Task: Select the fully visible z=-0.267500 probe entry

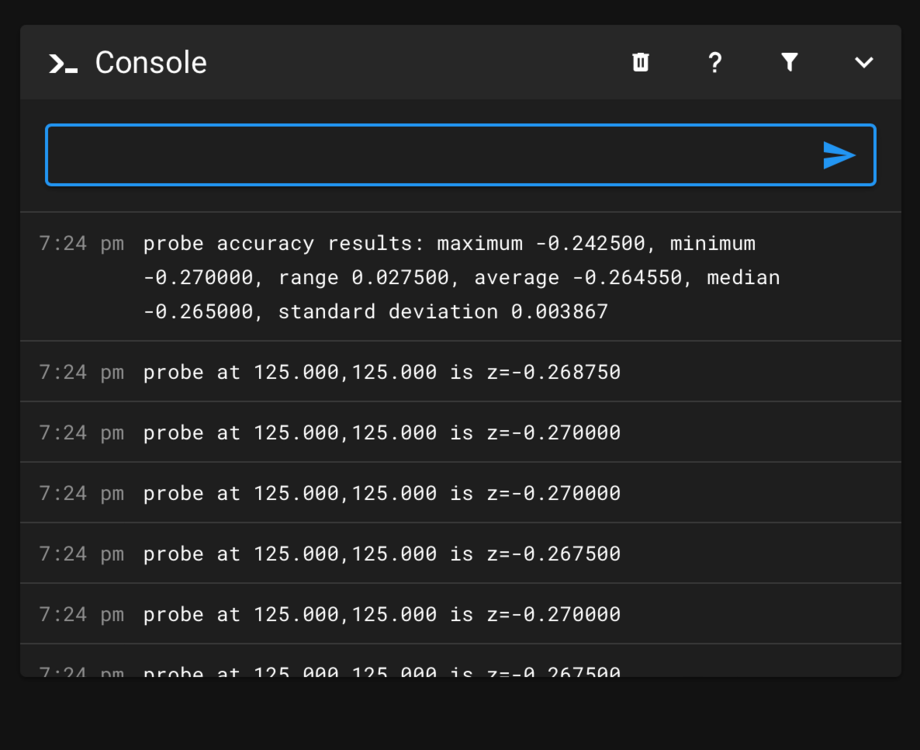Action: [x=461, y=553]
